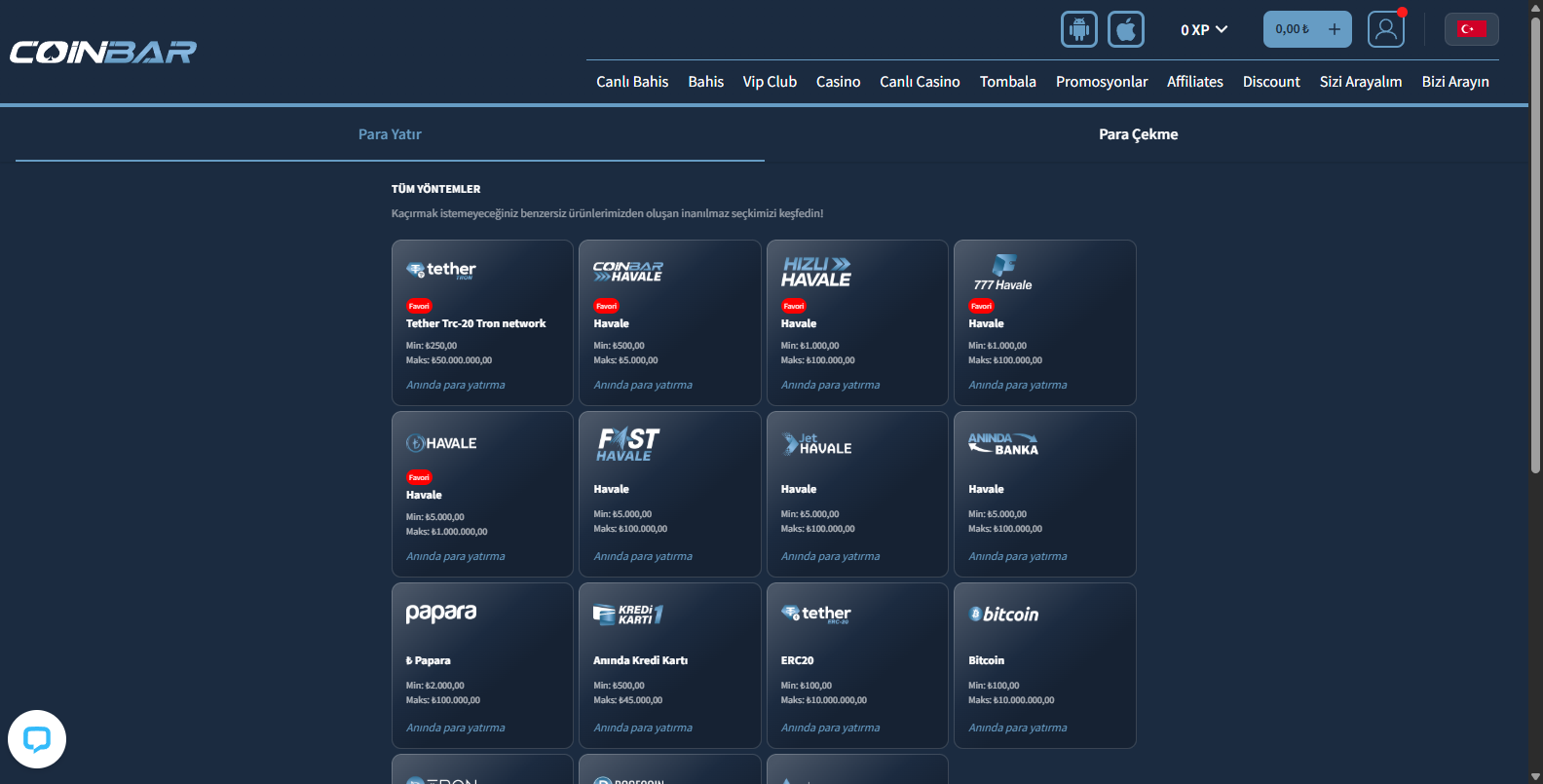Select the Coinbar Havale logo

coord(628,272)
